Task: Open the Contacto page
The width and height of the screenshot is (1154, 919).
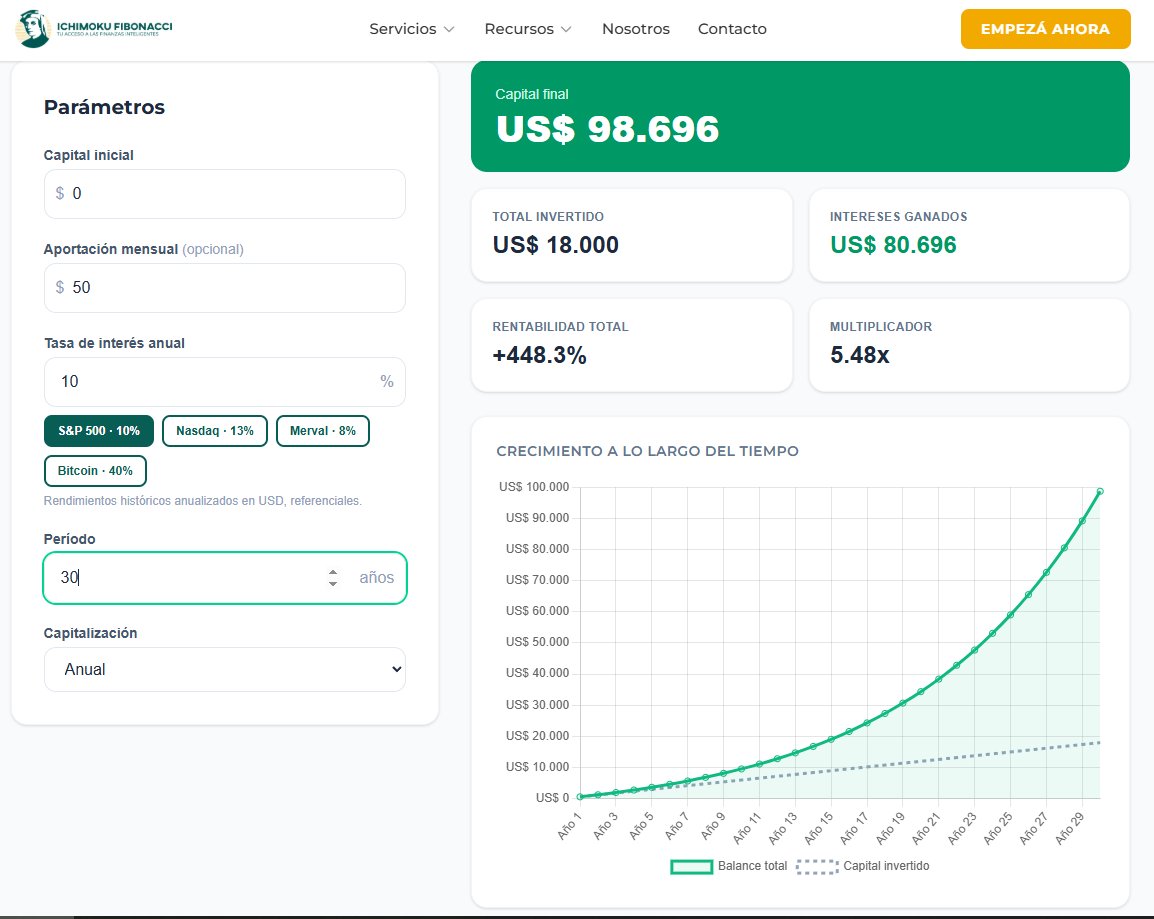Action: click(x=732, y=29)
